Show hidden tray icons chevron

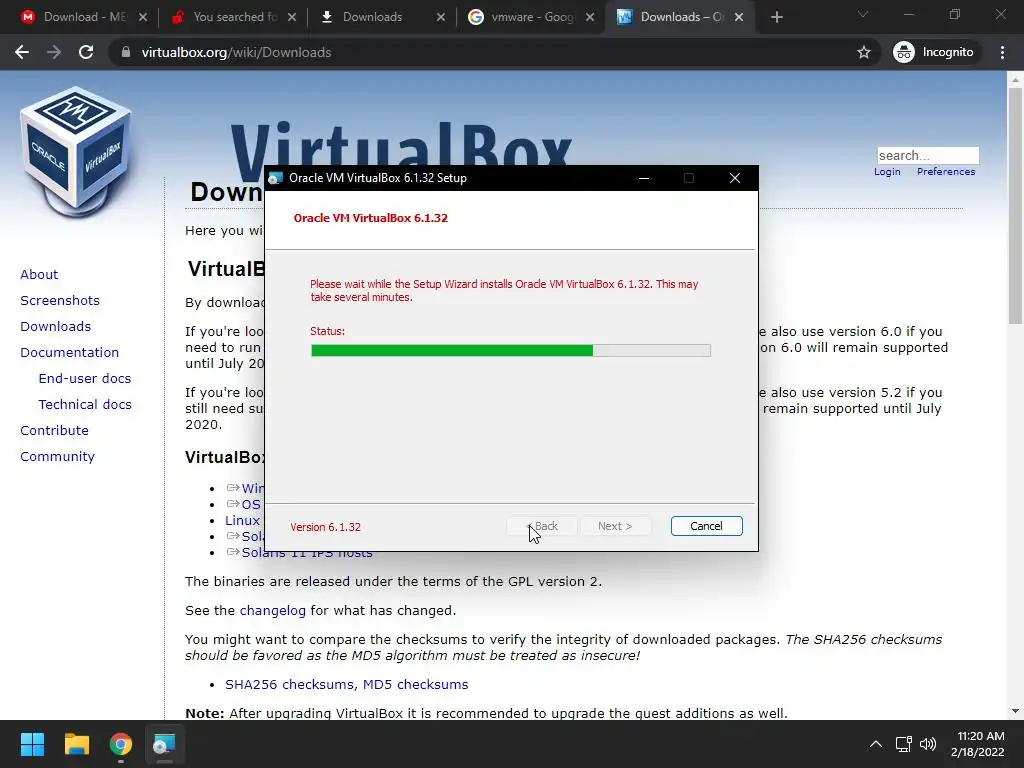pos(876,744)
